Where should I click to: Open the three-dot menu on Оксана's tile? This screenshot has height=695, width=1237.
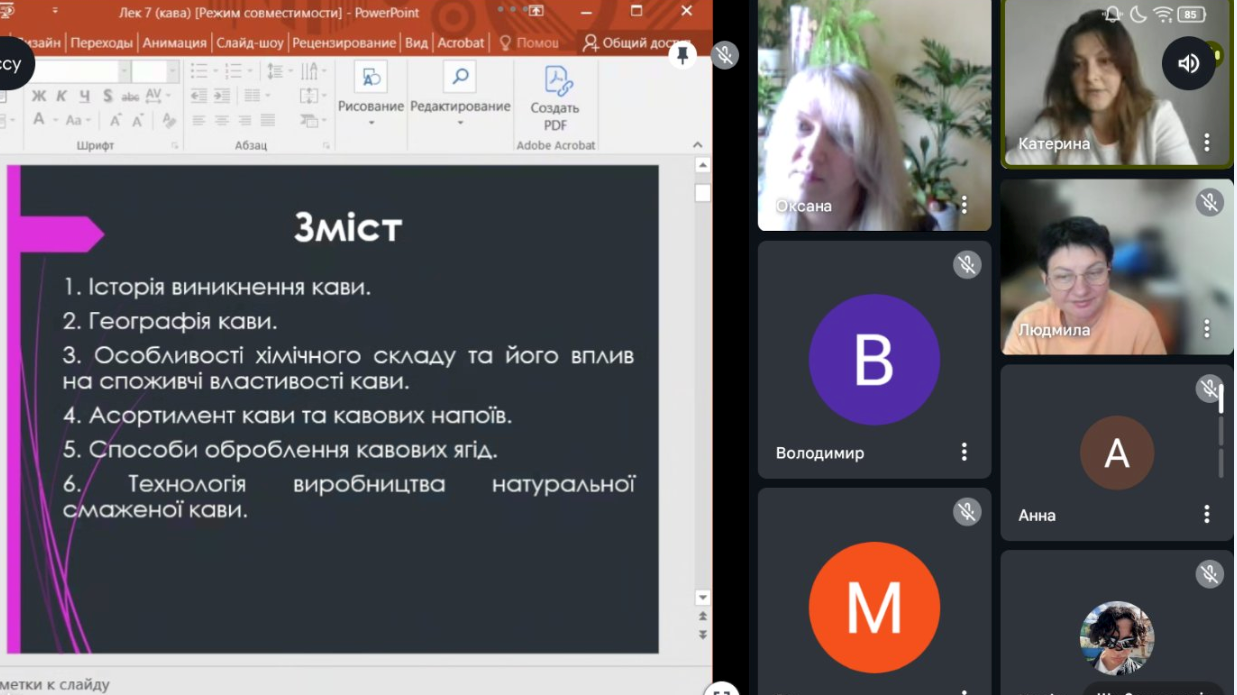(964, 205)
